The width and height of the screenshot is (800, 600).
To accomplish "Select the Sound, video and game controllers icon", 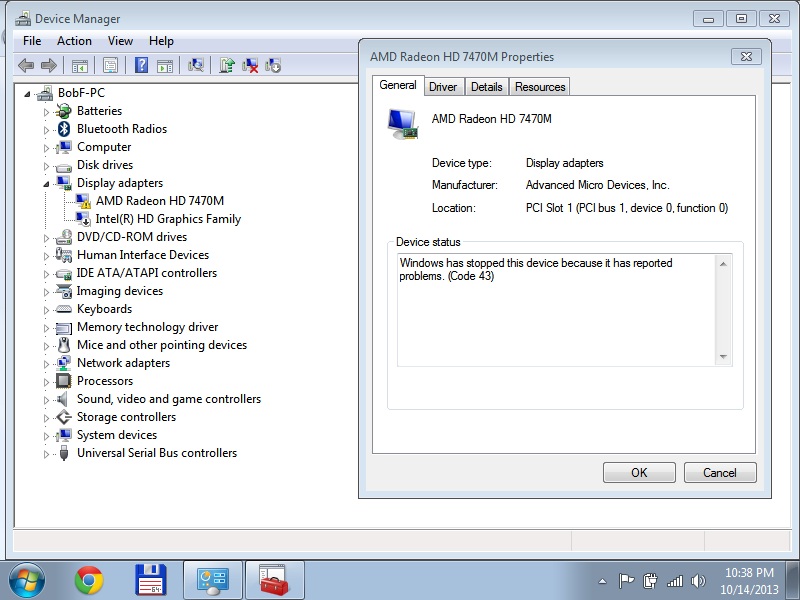I will coord(62,398).
